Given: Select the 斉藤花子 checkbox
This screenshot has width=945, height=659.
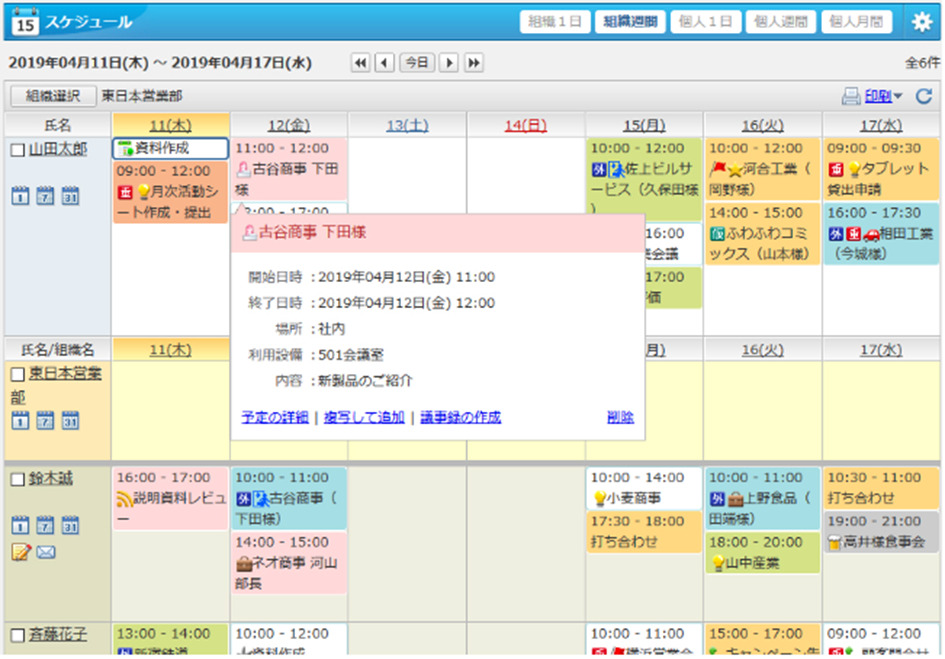Looking at the screenshot, I should [x=17, y=635].
